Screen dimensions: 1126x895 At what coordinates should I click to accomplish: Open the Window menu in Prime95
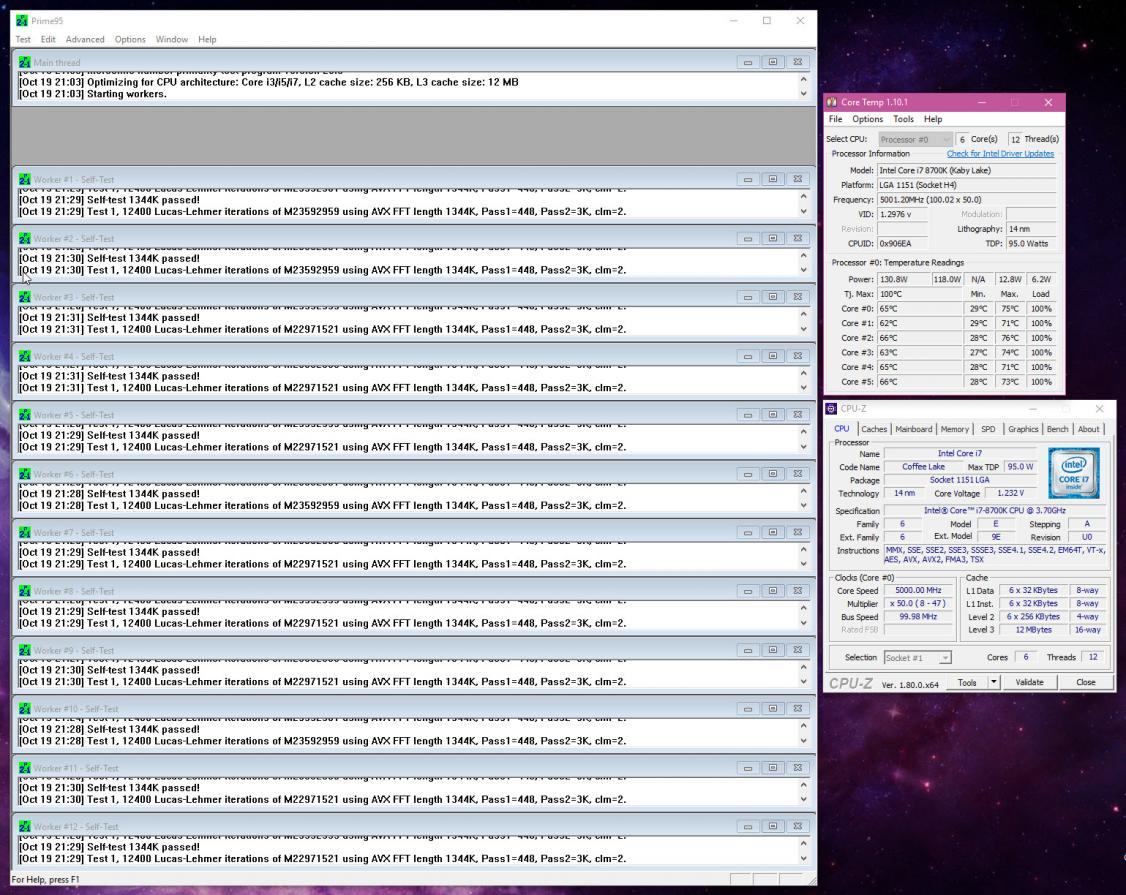pyautogui.click(x=172, y=40)
